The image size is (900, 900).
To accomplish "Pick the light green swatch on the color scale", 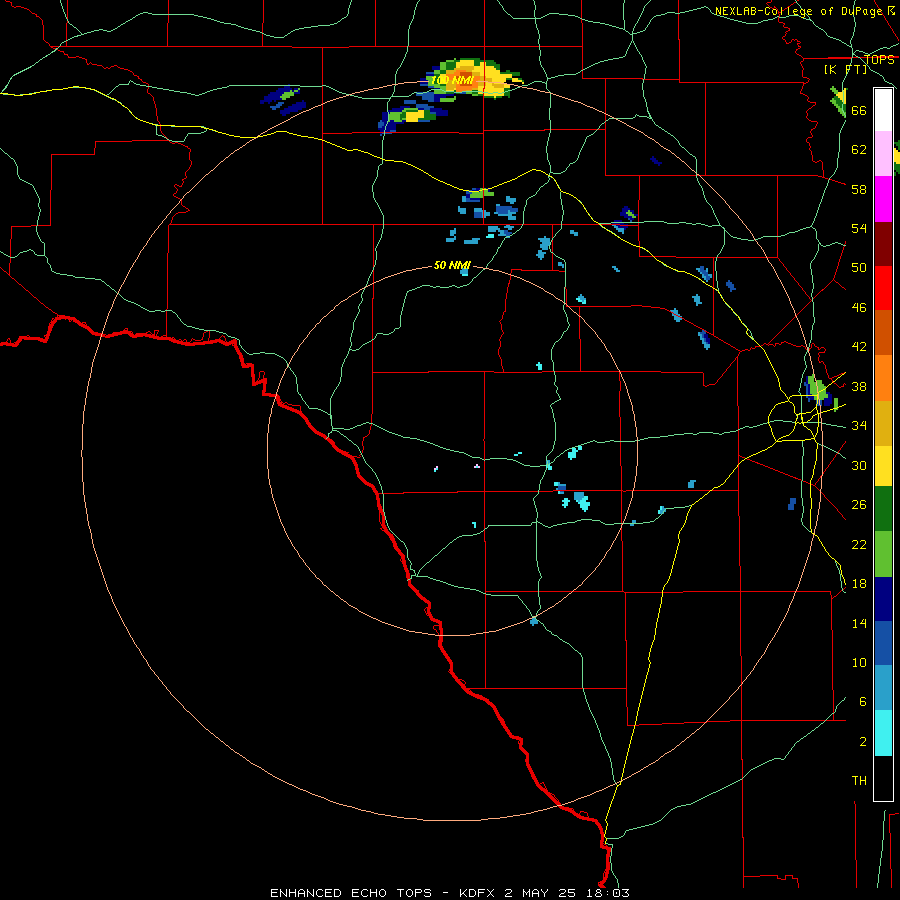I will click(x=883, y=554).
